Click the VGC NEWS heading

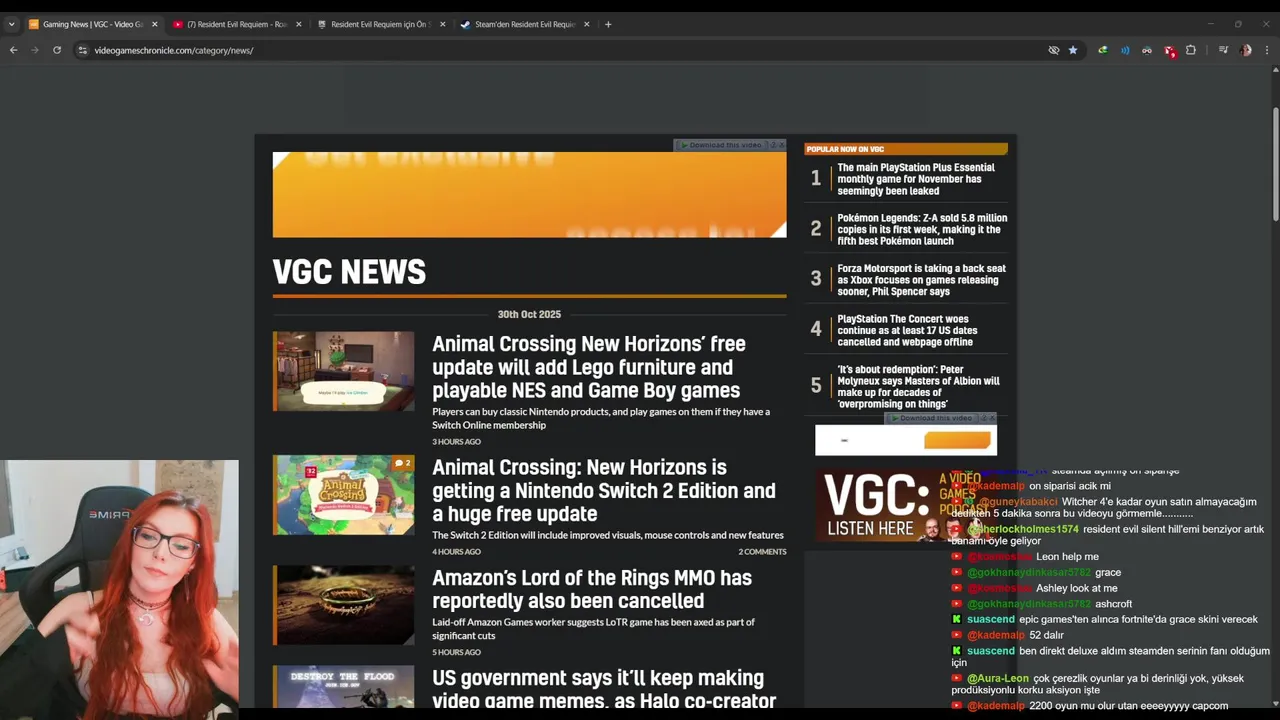pyautogui.click(x=349, y=272)
